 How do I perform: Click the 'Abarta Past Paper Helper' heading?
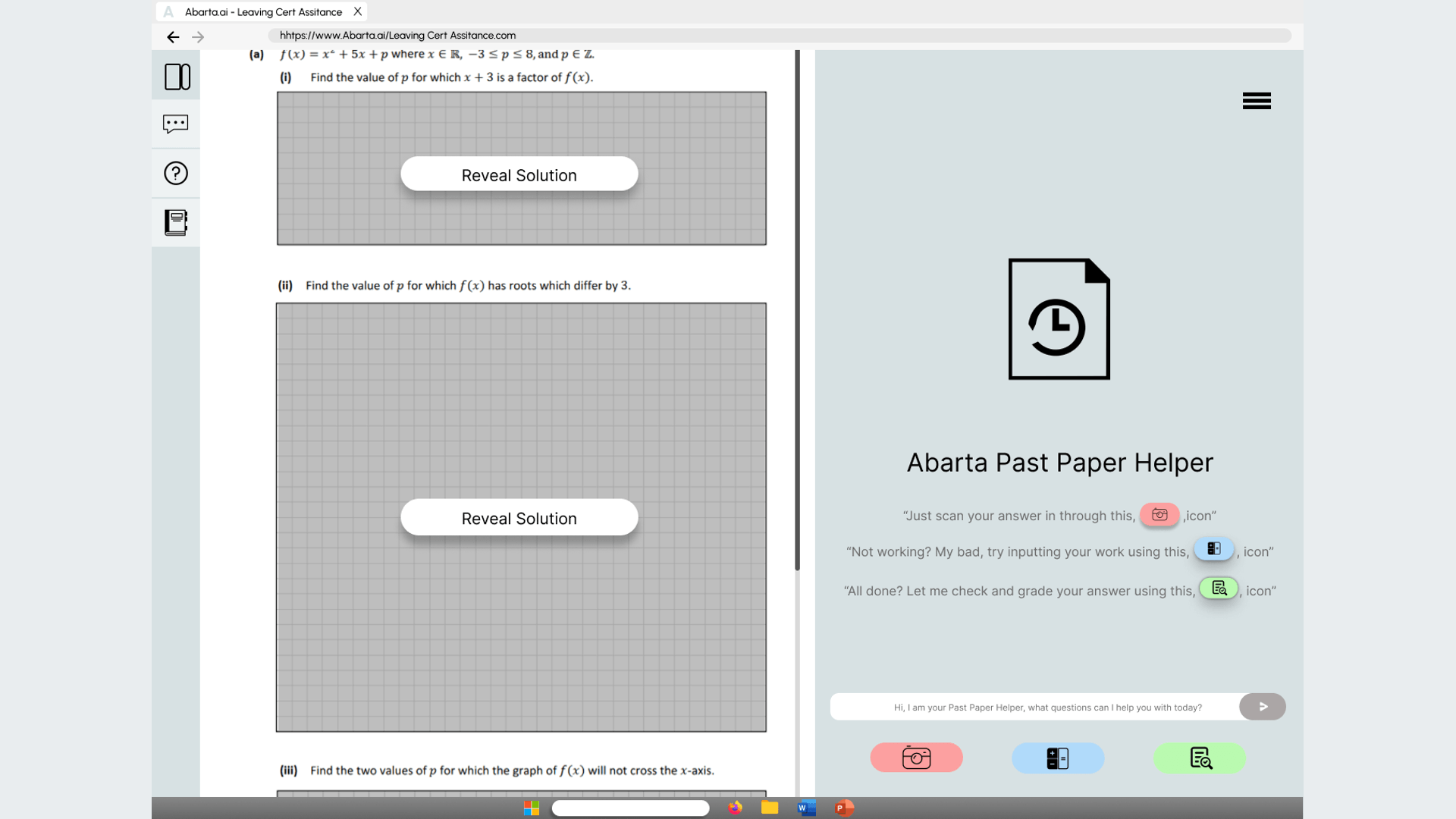pyautogui.click(x=1060, y=463)
